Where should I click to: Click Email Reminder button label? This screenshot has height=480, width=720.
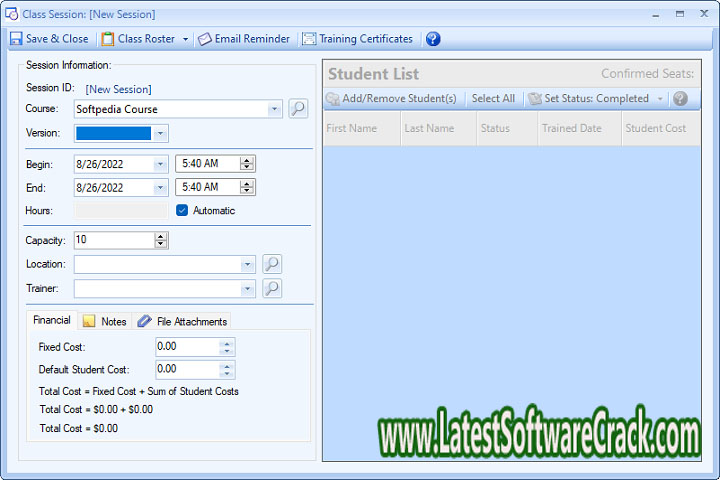(252, 39)
